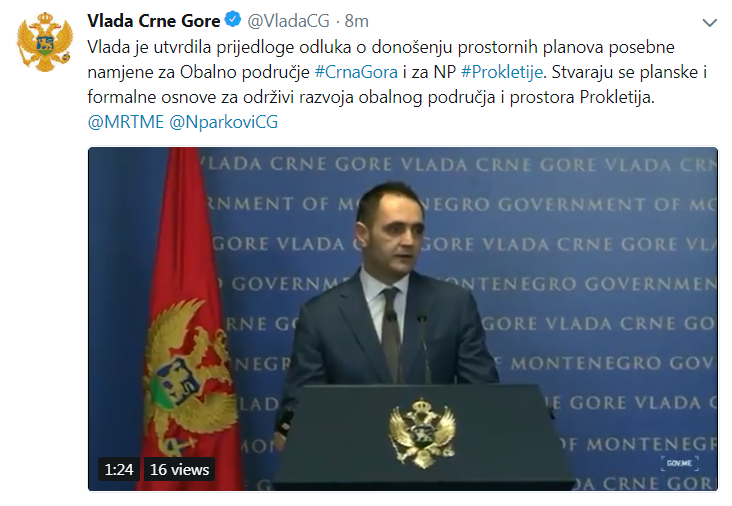The height and width of the screenshot is (506, 732).
Task: Follow the #Prokletije hashtag
Action: coord(502,72)
